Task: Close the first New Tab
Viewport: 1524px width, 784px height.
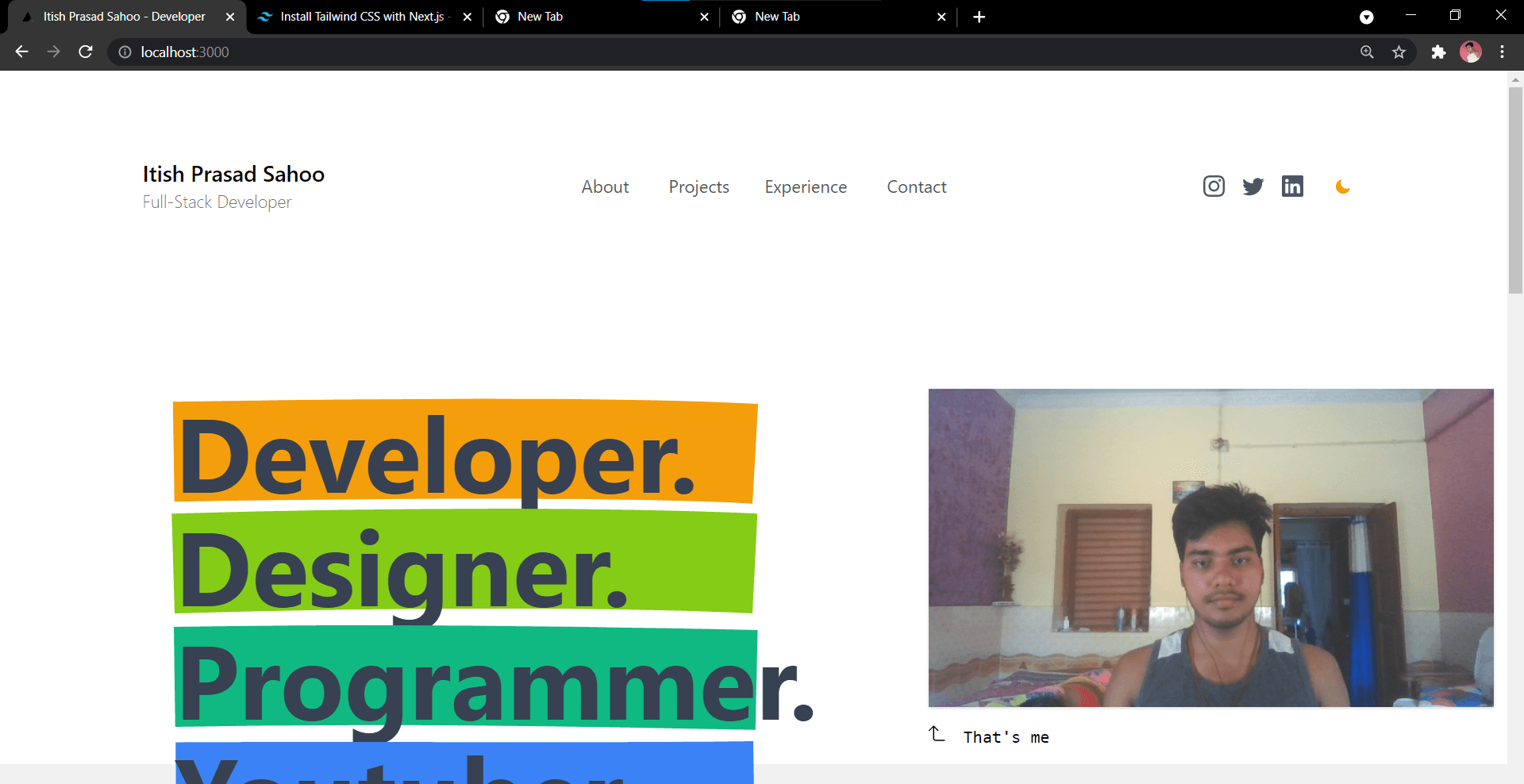Action: [x=704, y=17]
